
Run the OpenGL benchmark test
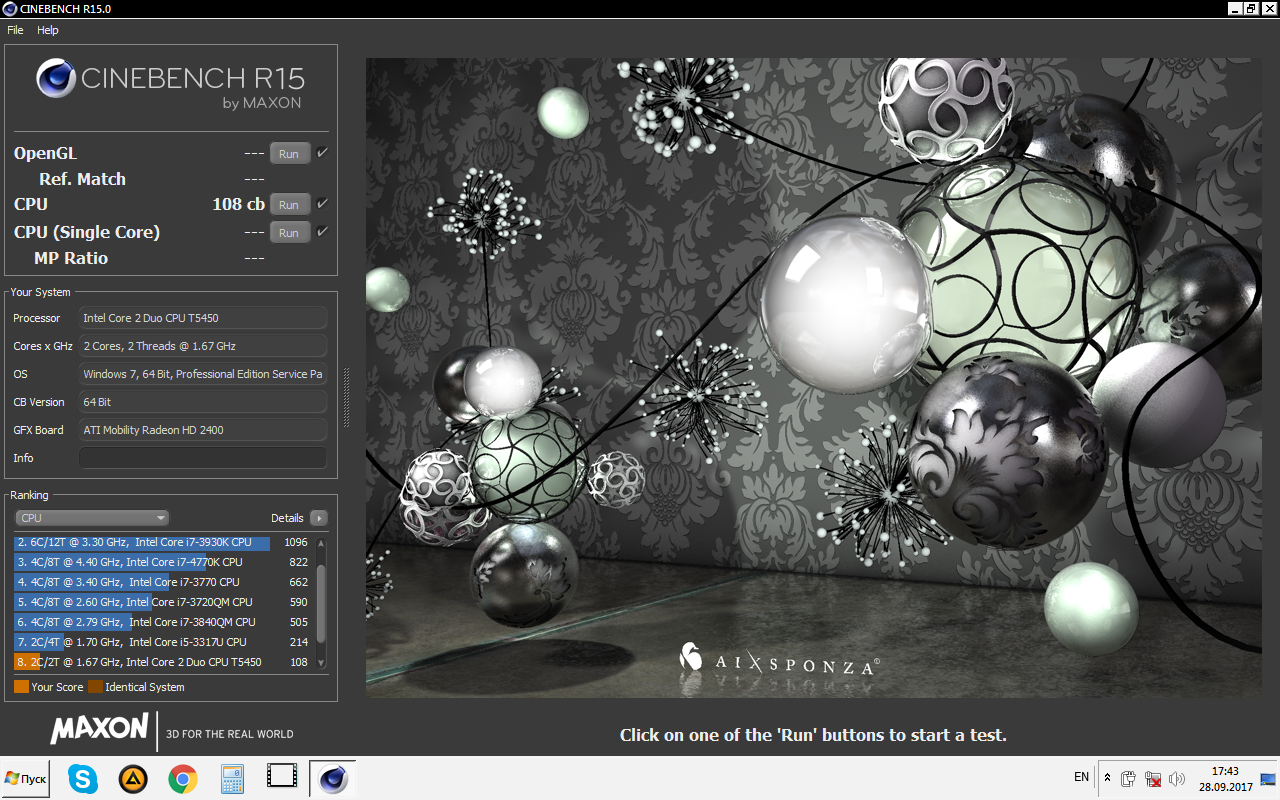tap(289, 154)
